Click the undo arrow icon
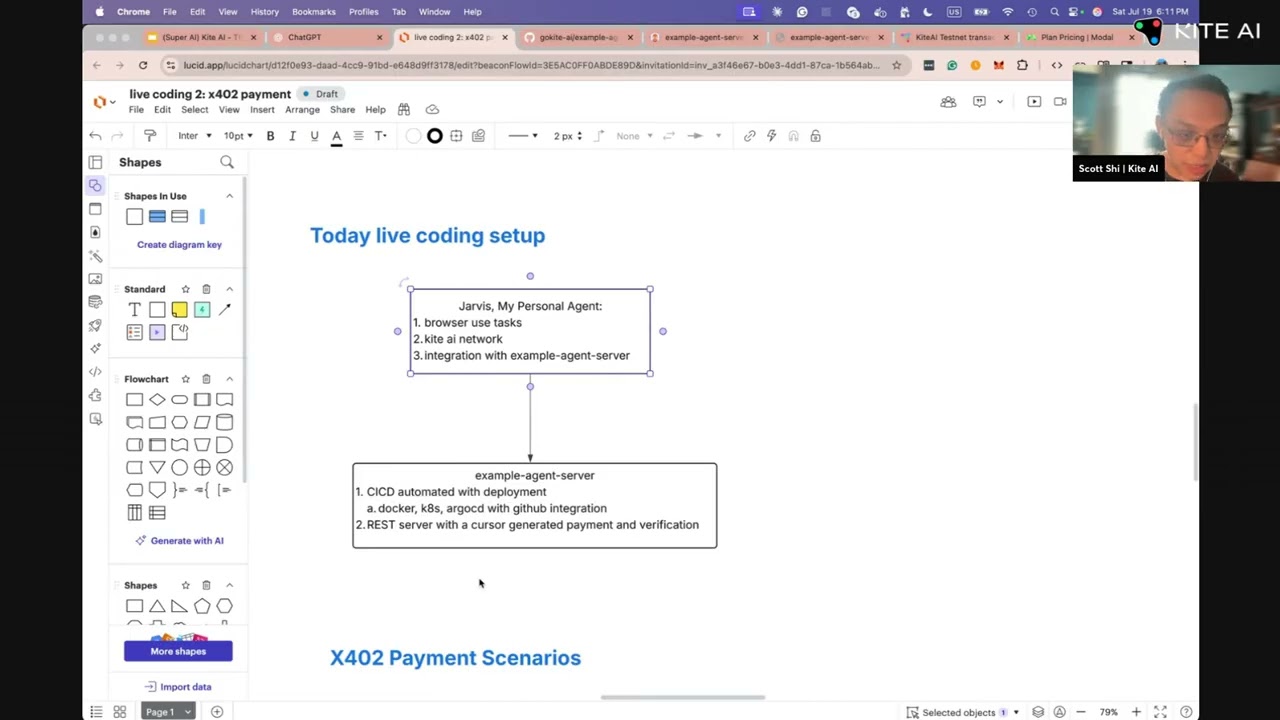 click(x=95, y=135)
